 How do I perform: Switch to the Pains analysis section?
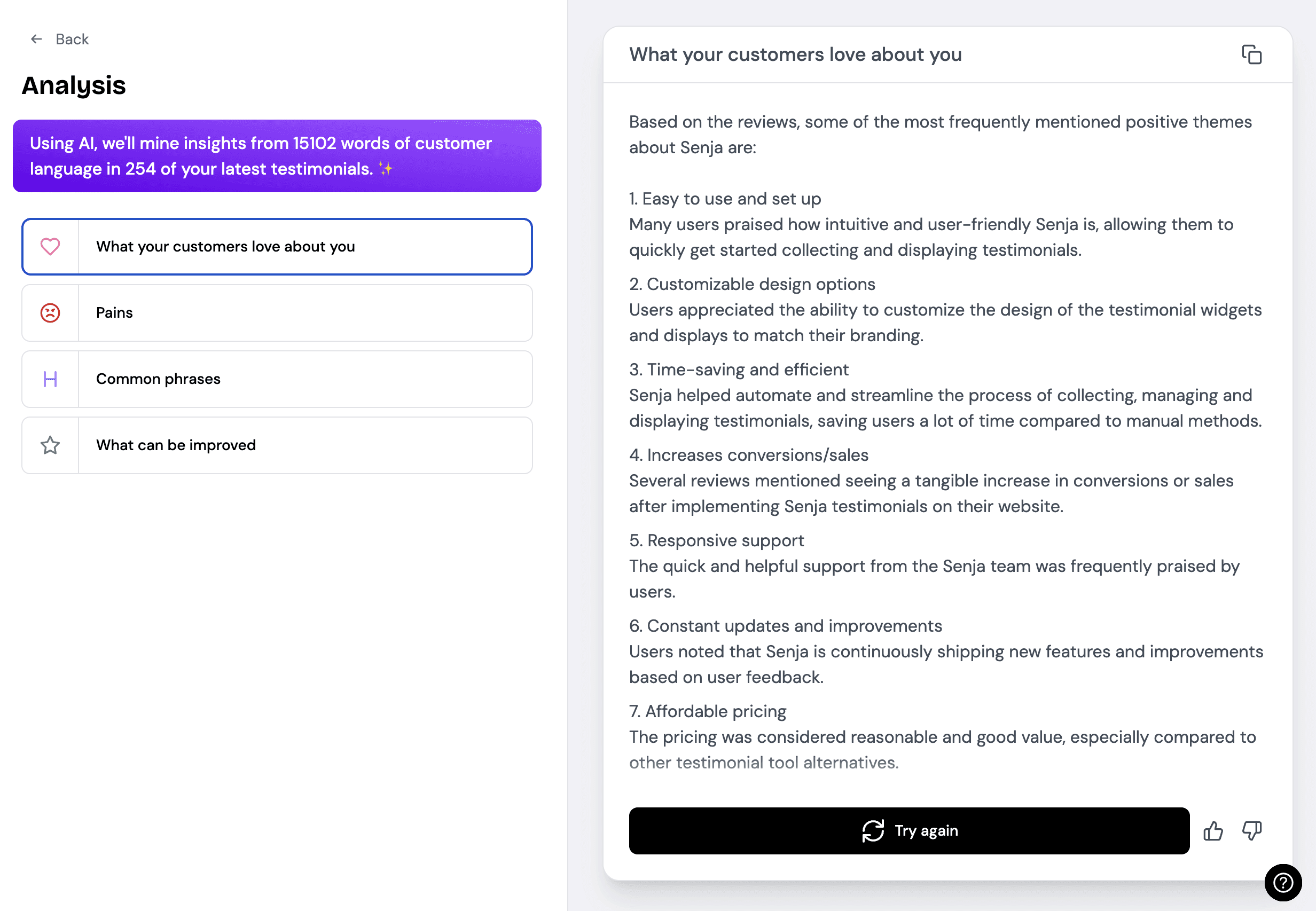pos(277,313)
